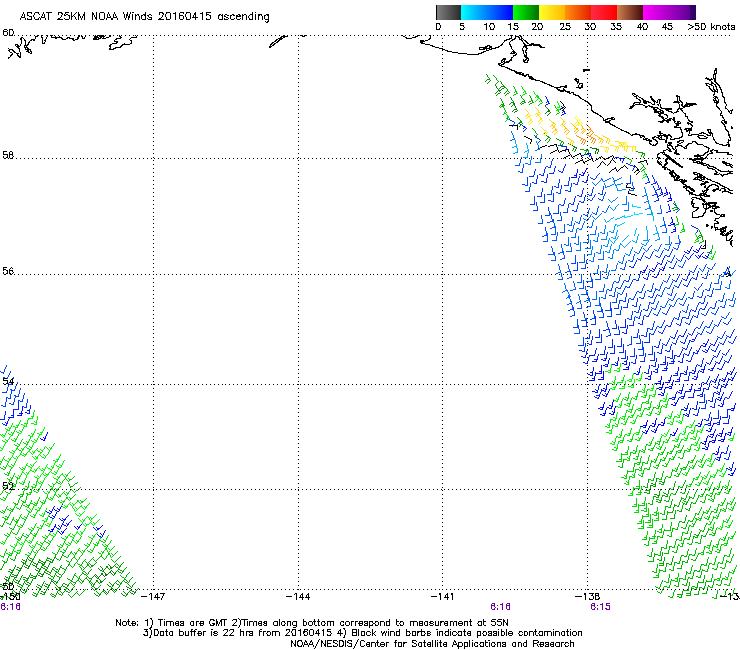Screen dimensions: 740x650
Task: Click the '56' latitude axis label
Action: (x=8, y=271)
